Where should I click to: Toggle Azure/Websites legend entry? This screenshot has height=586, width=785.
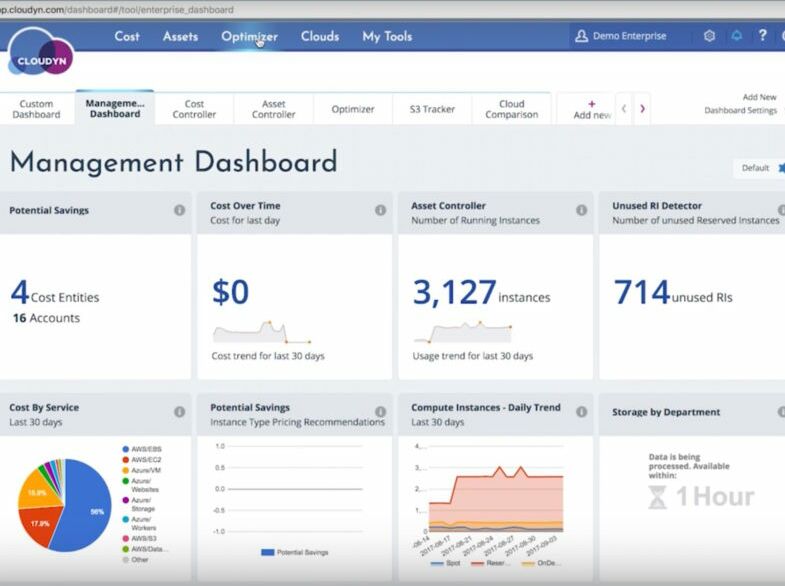141,485
